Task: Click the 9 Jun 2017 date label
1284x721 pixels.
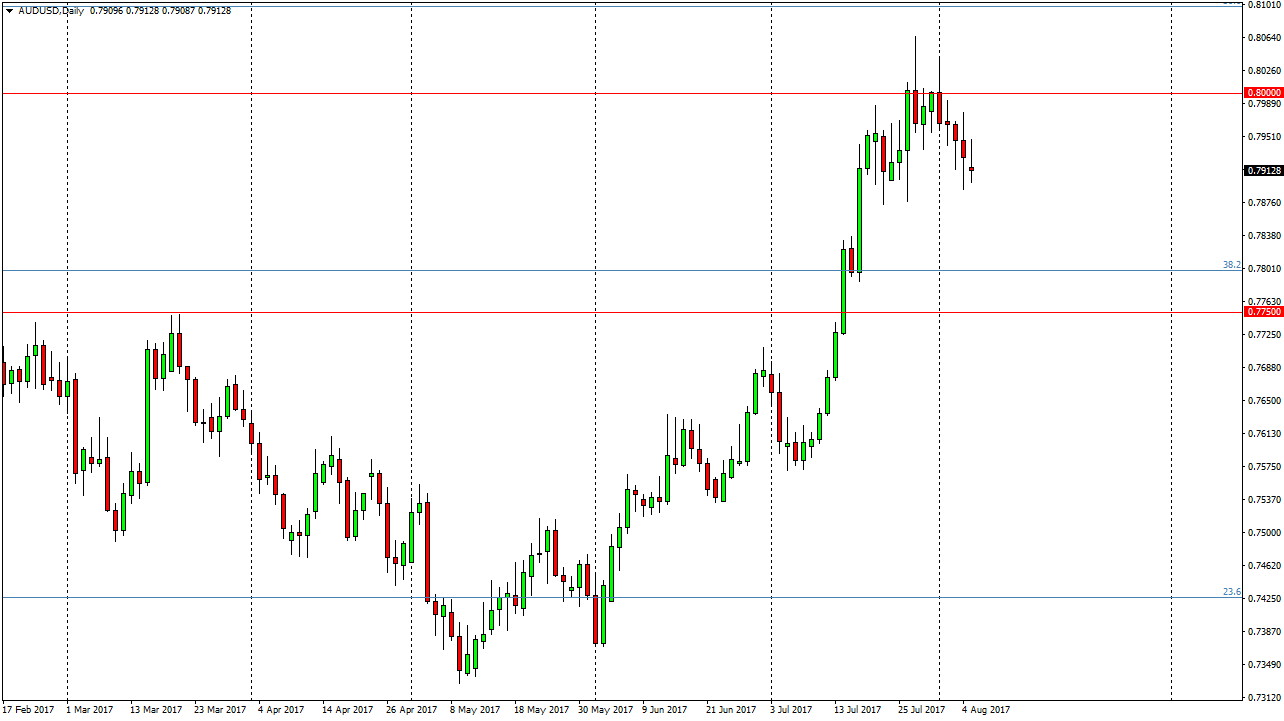Action: tap(666, 710)
